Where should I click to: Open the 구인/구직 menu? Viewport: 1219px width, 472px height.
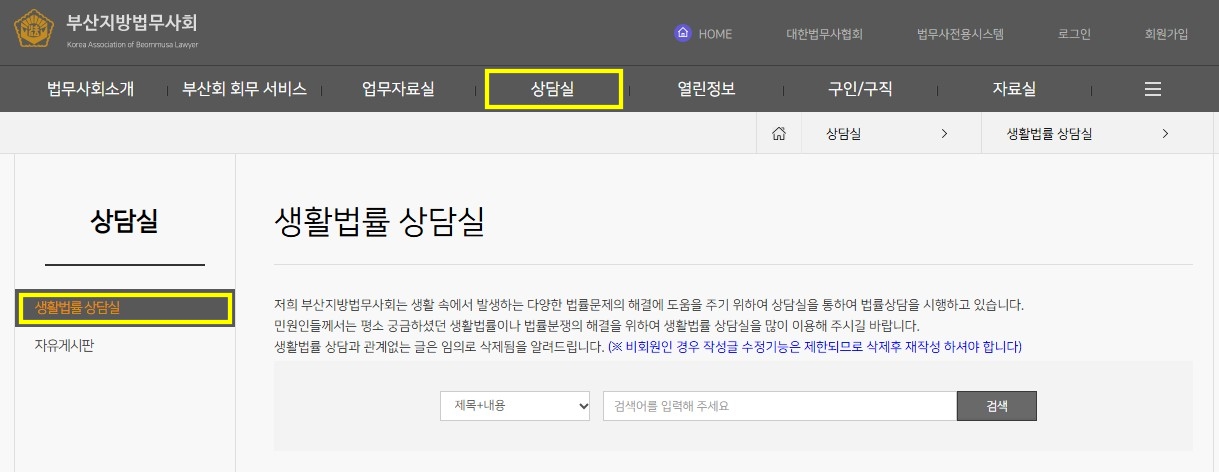point(860,89)
